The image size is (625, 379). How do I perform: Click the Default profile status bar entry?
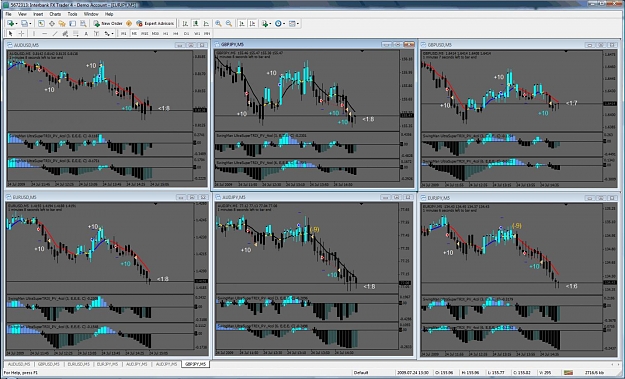[361, 373]
